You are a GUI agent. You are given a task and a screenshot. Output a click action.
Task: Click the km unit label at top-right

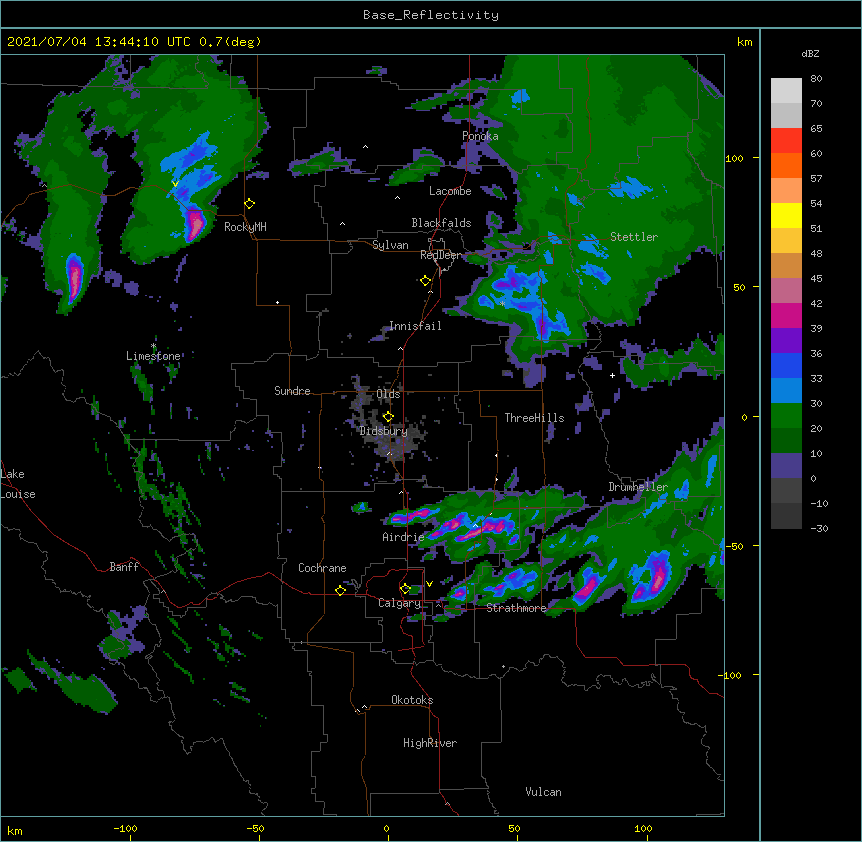(x=744, y=42)
